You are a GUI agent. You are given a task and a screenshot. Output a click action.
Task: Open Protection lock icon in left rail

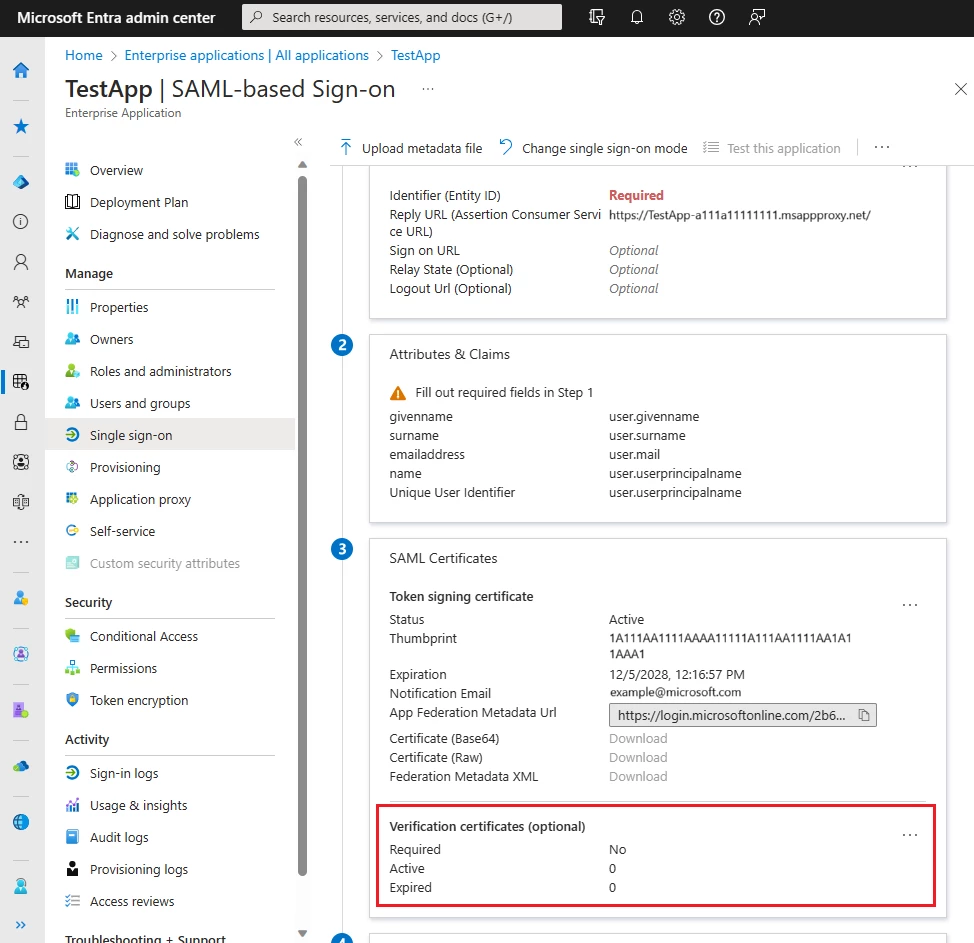pyautogui.click(x=21, y=422)
